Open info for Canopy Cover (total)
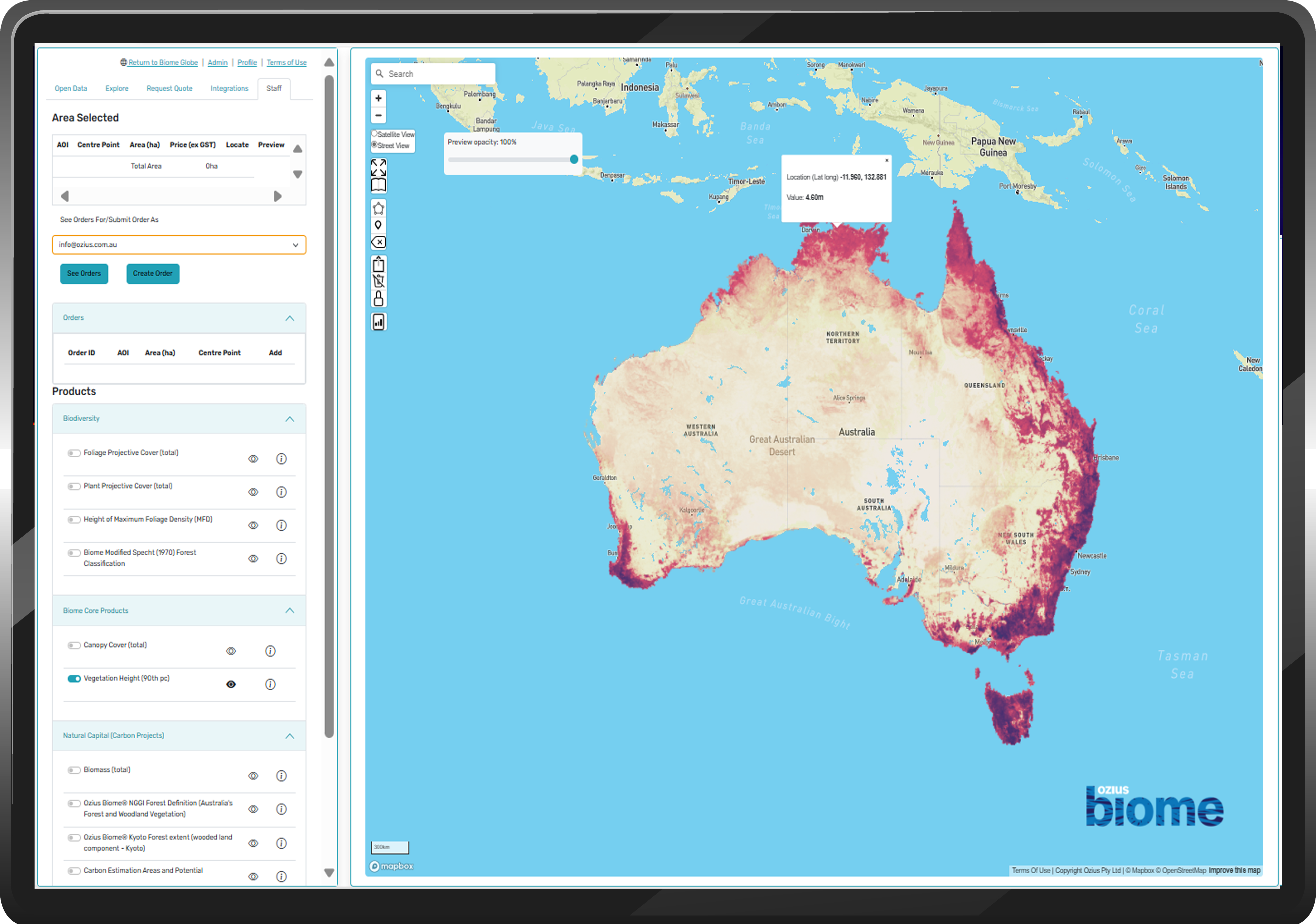 coord(270,651)
